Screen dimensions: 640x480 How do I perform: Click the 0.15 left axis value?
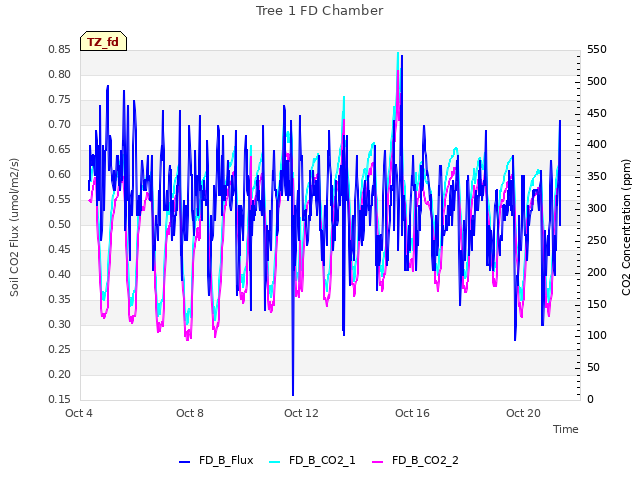pyautogui.click(x=60, y=399)
